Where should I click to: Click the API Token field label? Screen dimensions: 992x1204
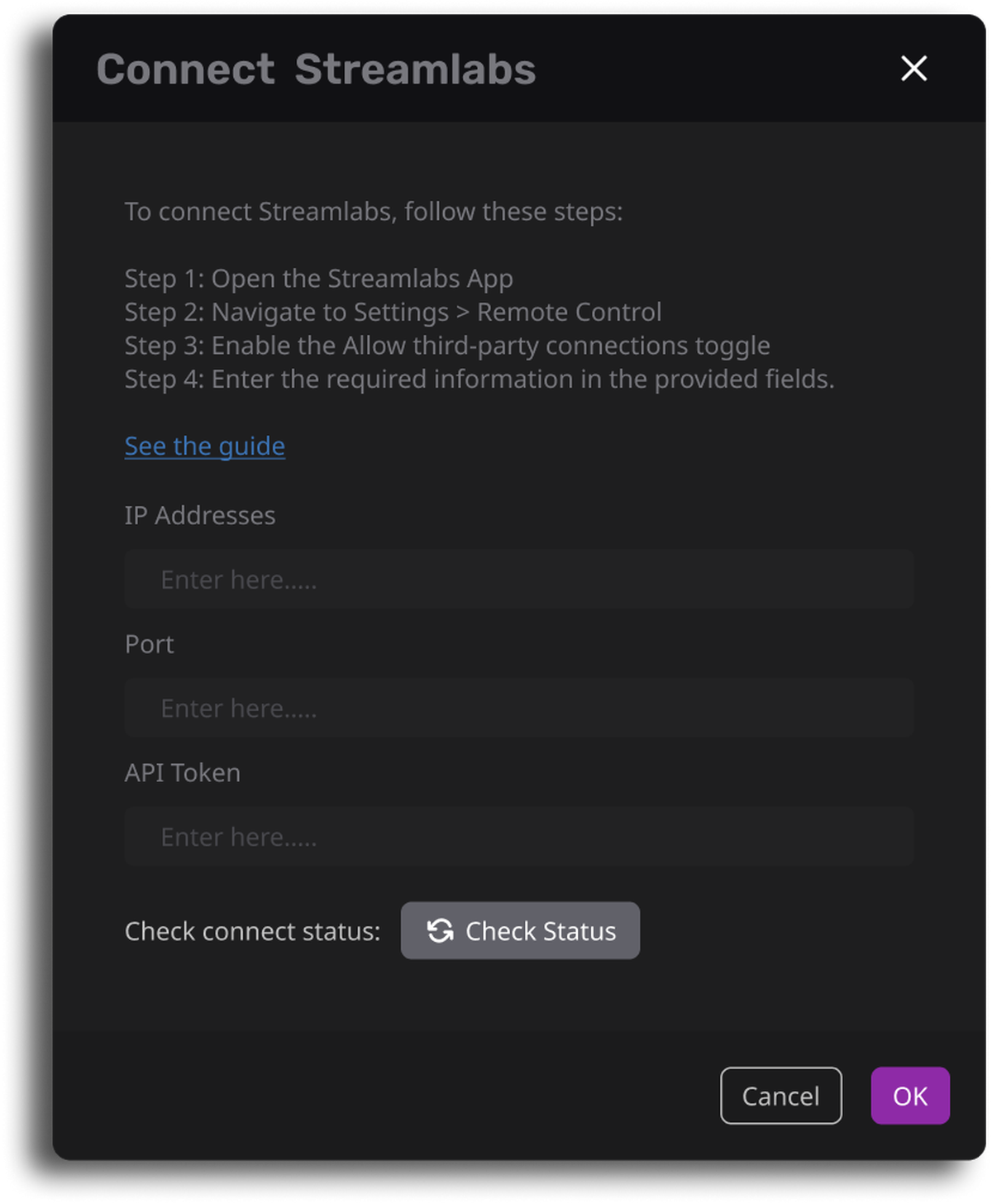tap(183, 772)
